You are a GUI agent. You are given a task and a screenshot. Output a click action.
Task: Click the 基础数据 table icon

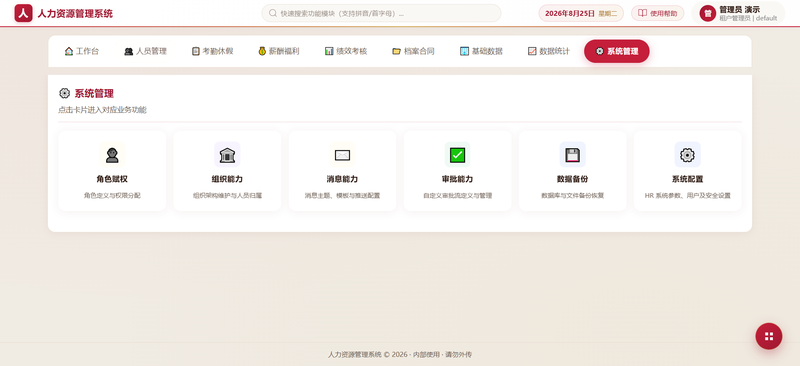pos(464,51)
